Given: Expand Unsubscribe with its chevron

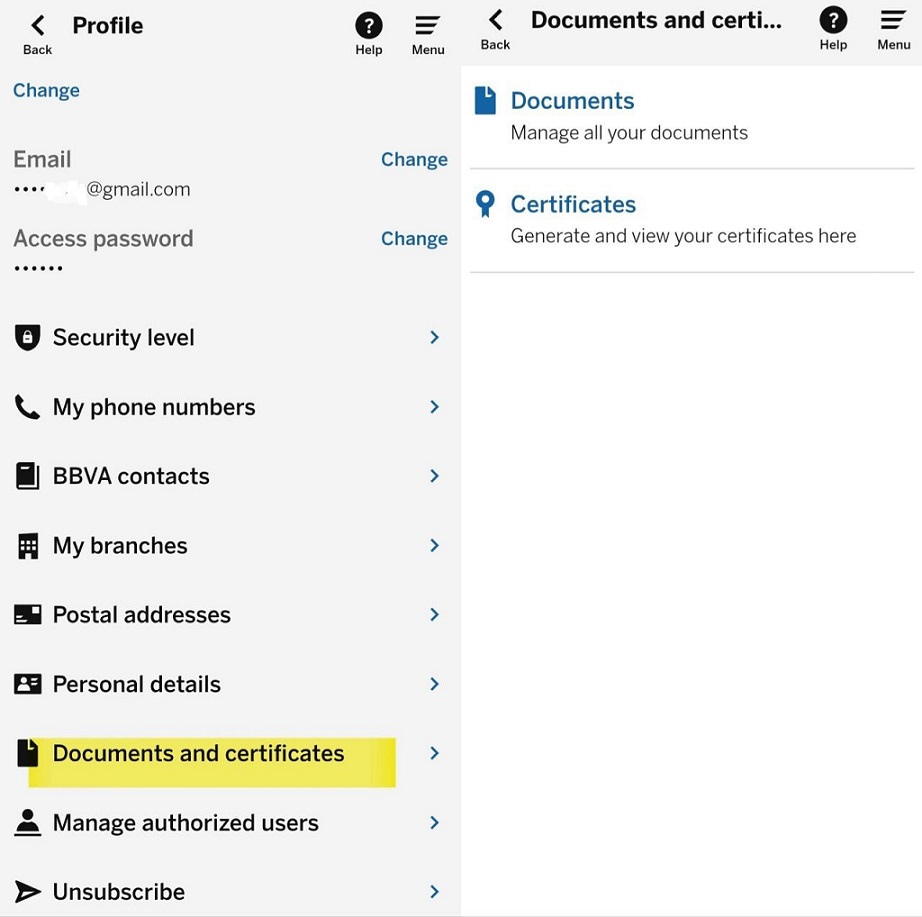Looking at the screenshot, I should [x=435, y=892].
